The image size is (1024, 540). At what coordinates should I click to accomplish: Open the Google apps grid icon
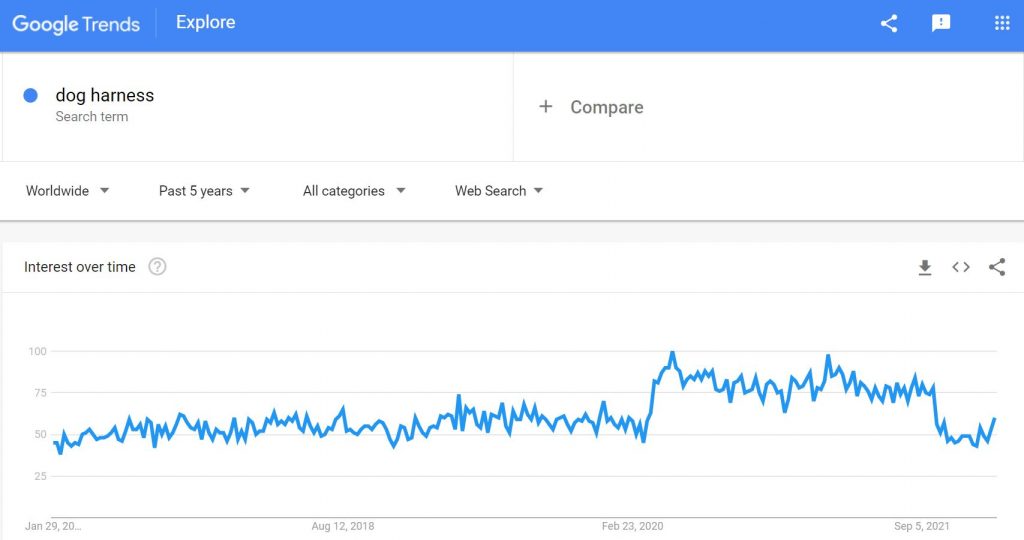pyautogui.click(x=1002, y=24)
